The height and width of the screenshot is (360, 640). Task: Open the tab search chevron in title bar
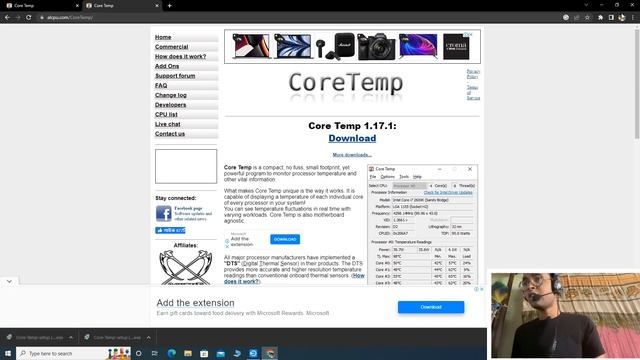click(586, 5)
